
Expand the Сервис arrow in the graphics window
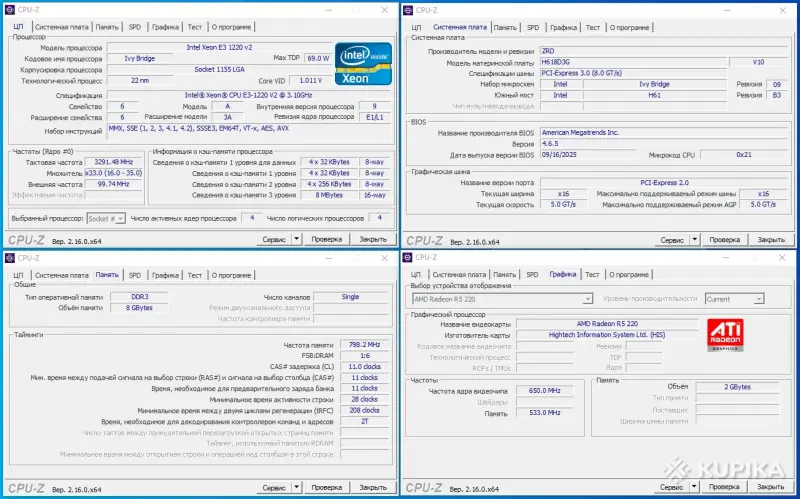694,487
